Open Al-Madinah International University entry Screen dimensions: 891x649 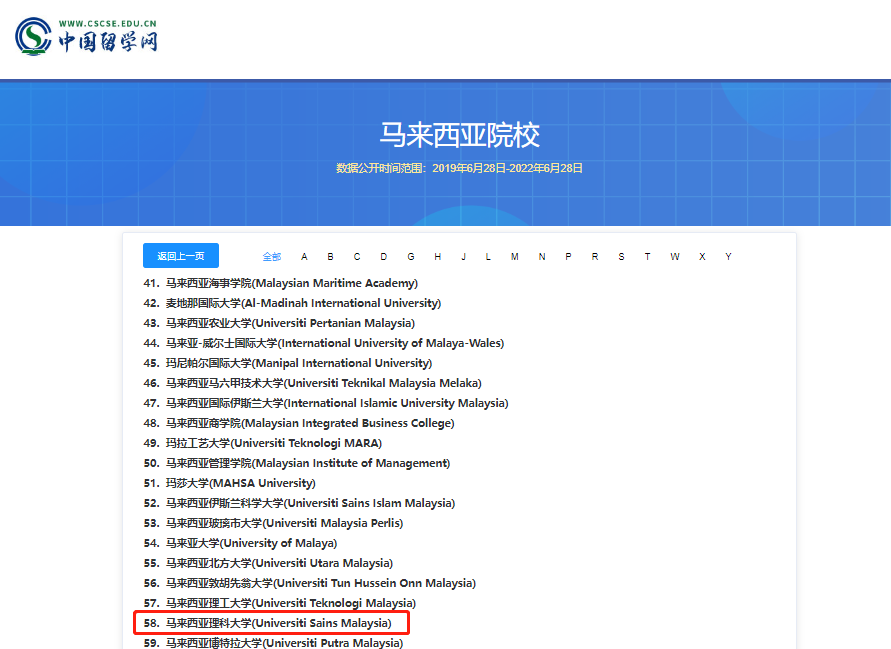coord(292,303)
